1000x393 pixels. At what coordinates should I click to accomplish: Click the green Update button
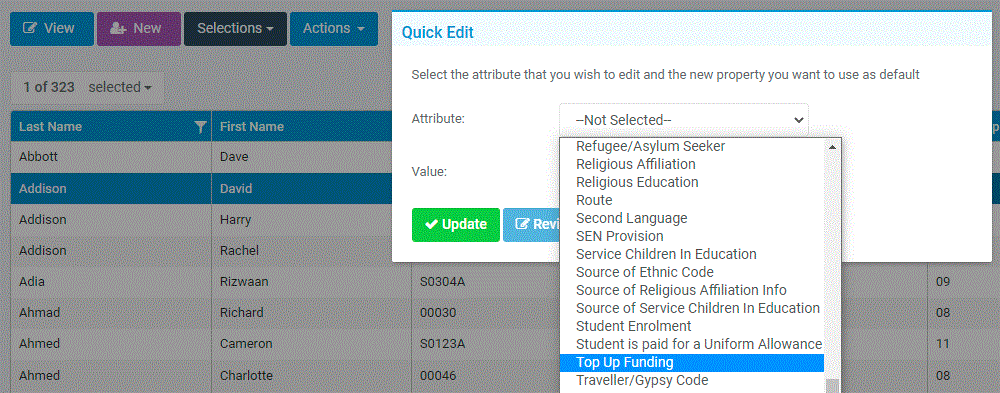[x=455, y=225]
